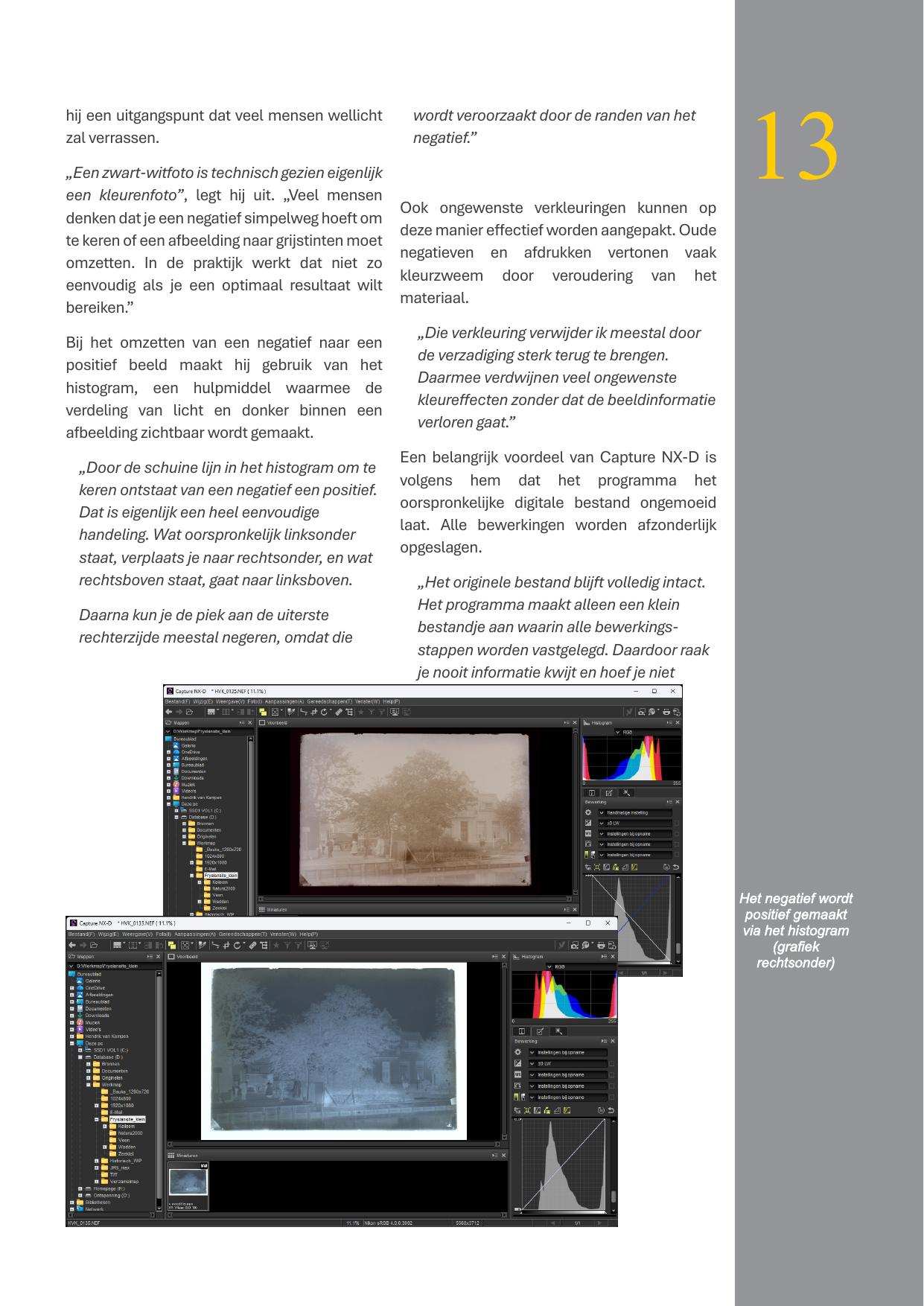This screenshot has height=1306, width=924.
Task: Click the preview horizontal scrollbar, front window
Action: point(335,1144)
